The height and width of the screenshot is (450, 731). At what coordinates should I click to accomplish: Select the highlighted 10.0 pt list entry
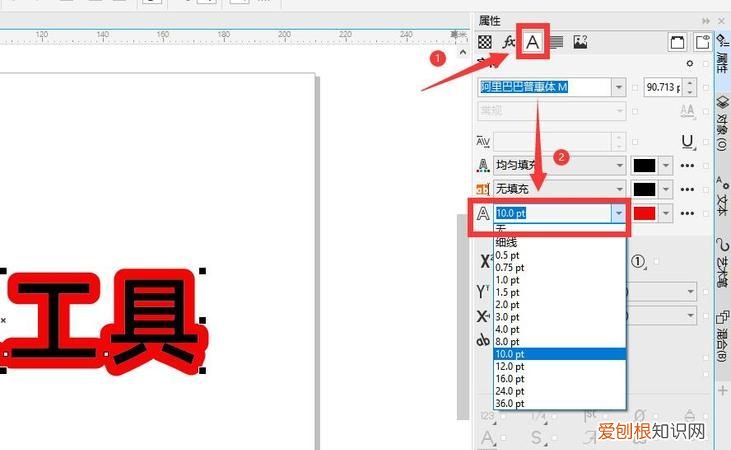(559, 354)
